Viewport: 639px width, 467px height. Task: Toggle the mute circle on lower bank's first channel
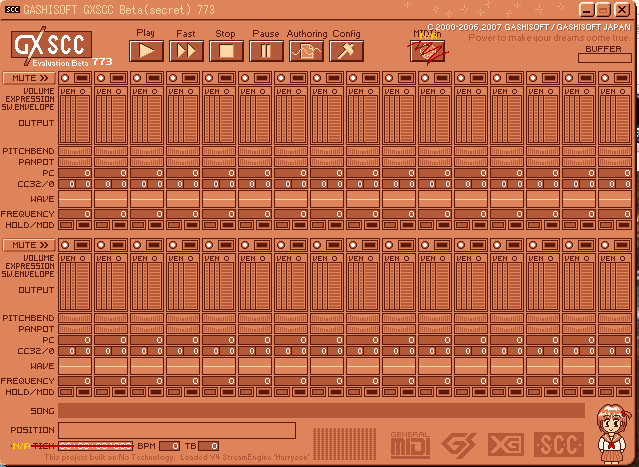click(x=65, y=245)
